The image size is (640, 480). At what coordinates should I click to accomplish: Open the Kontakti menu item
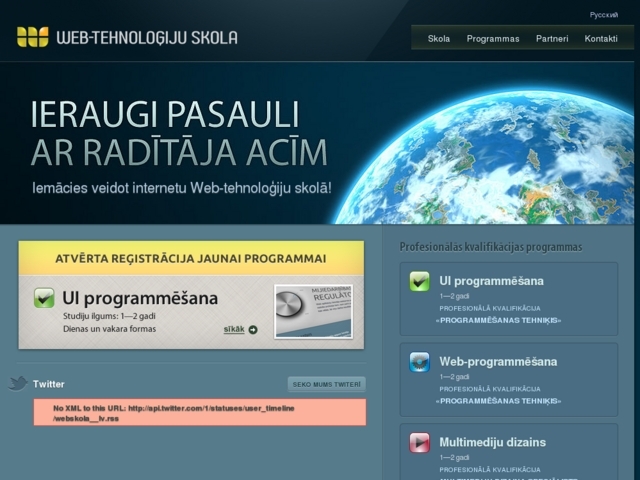601,39
